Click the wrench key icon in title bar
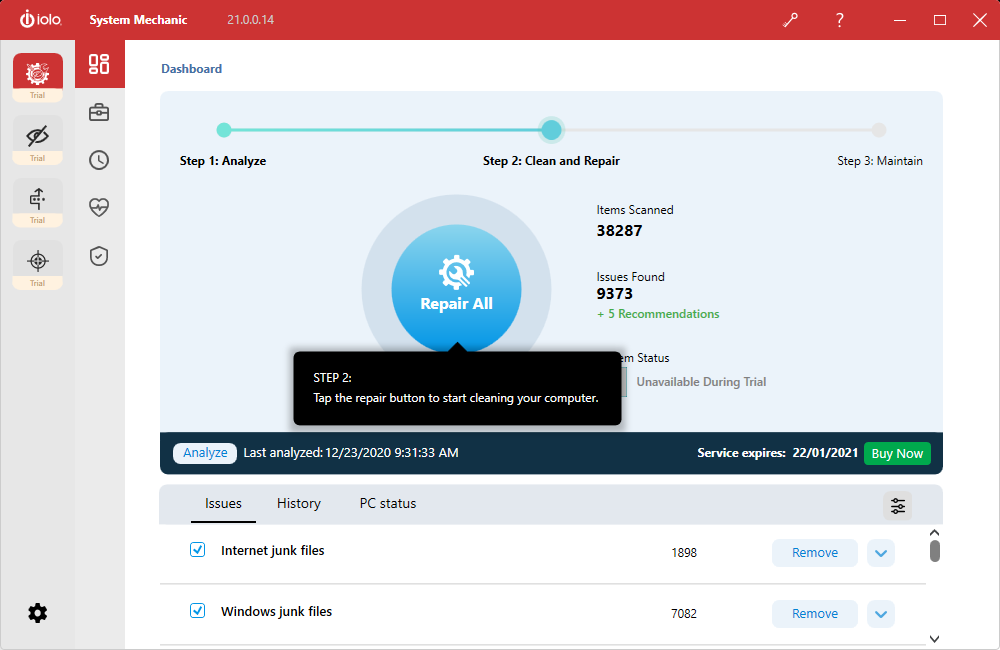The image size is (1000, 650). [x=791, y=20]
